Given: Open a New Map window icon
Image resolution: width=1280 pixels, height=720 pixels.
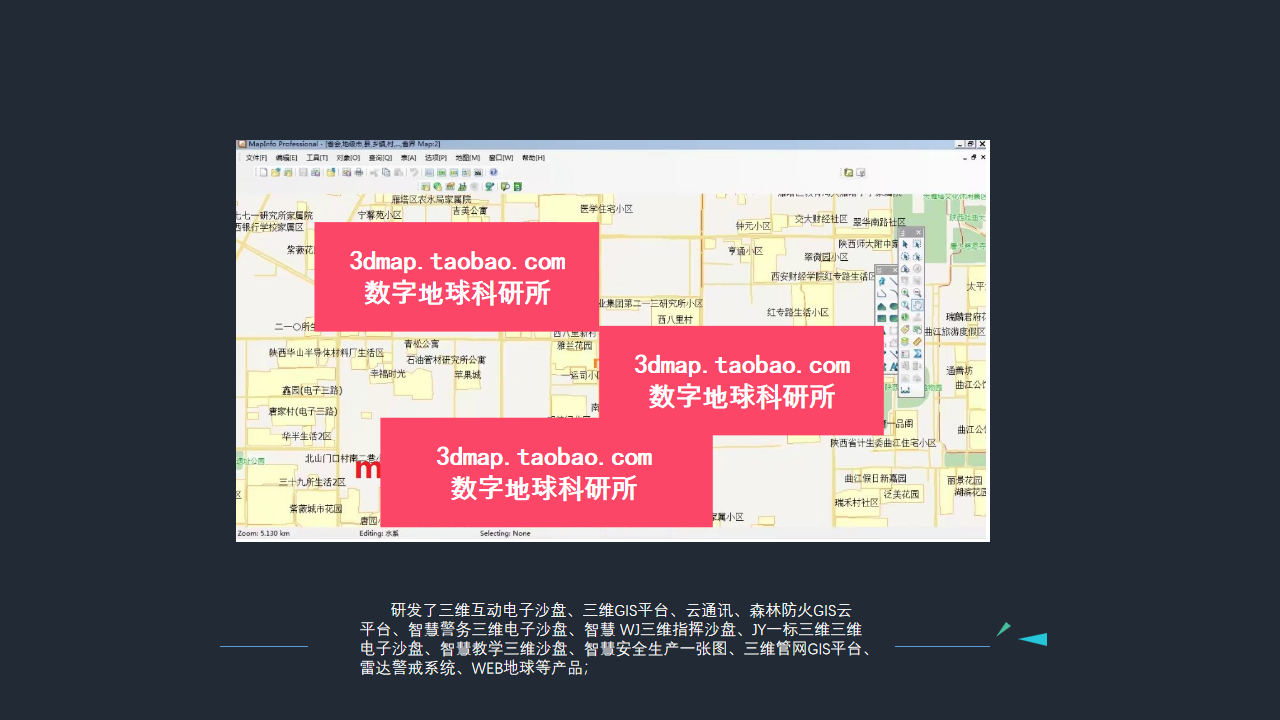Looking at the screenshot, I should click(441, 172).
